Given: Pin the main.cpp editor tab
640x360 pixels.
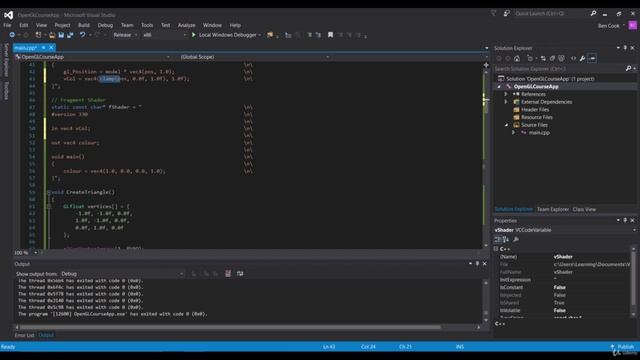Looking at the screenshot, I should [43, 48].
